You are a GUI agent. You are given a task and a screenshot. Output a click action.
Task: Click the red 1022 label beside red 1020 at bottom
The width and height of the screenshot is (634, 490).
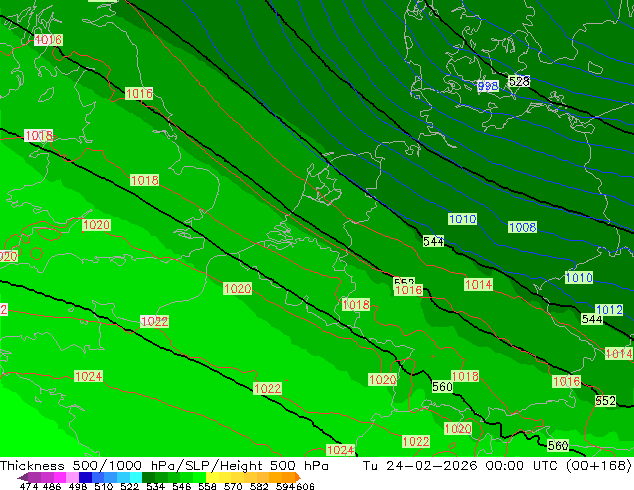[x=416, y=442]
